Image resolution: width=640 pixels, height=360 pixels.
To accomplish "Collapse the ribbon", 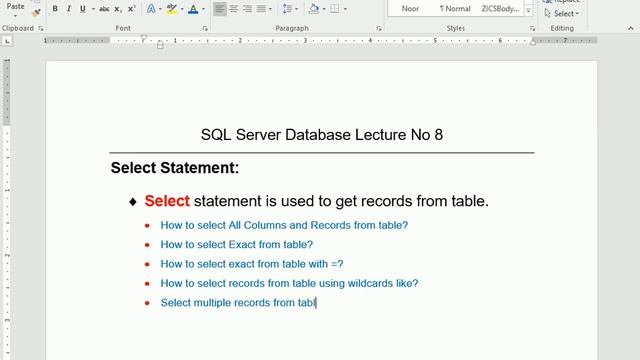I will [631, 28].
